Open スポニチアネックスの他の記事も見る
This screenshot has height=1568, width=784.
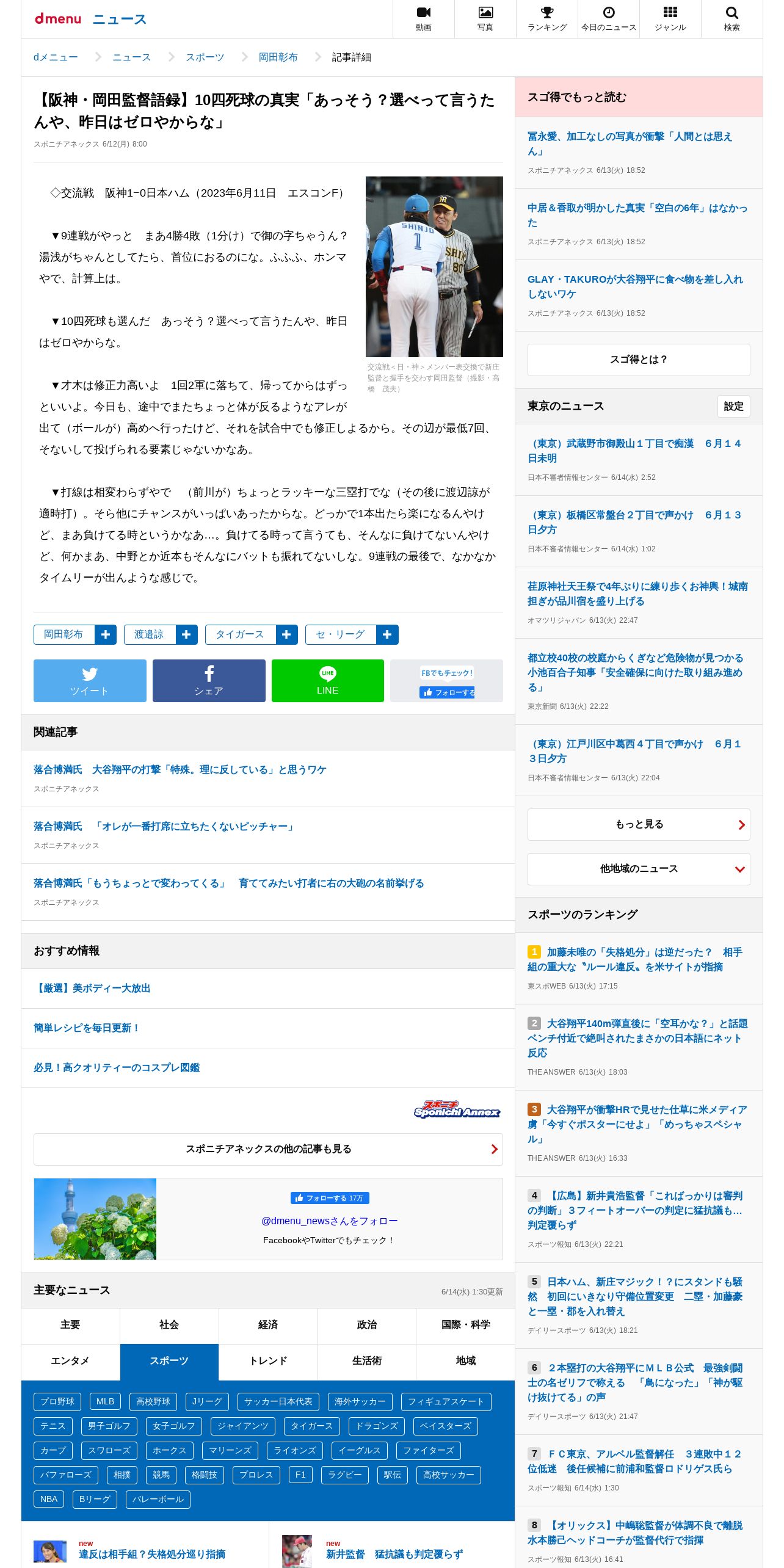[x=268, y=1149]
